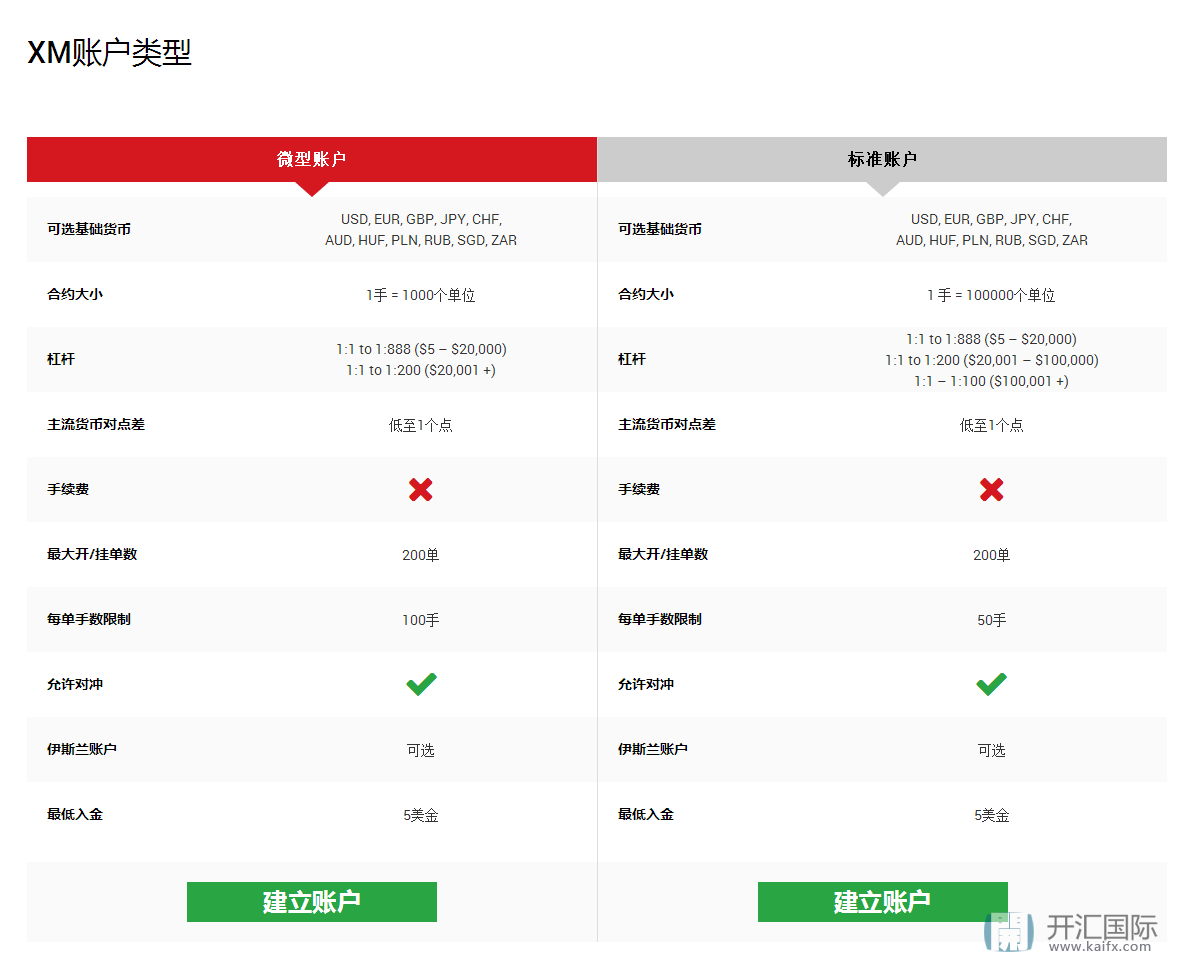Switch to the 微型账户 tab

pyautogui.click(x=312, y=159)
